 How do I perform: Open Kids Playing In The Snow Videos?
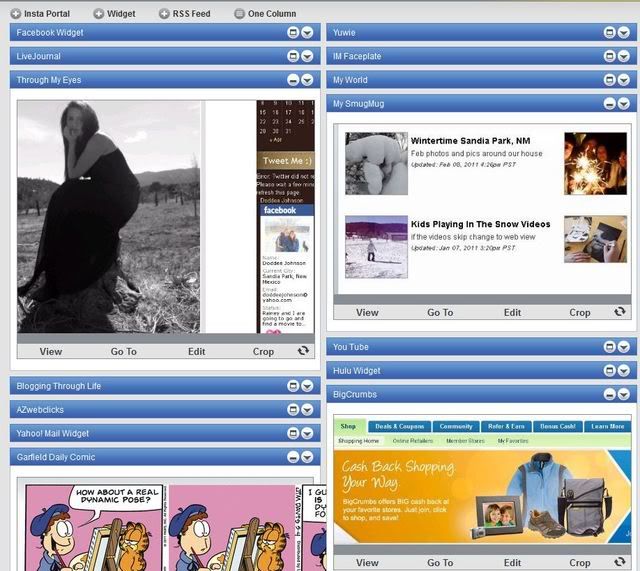tap(480, 224)
